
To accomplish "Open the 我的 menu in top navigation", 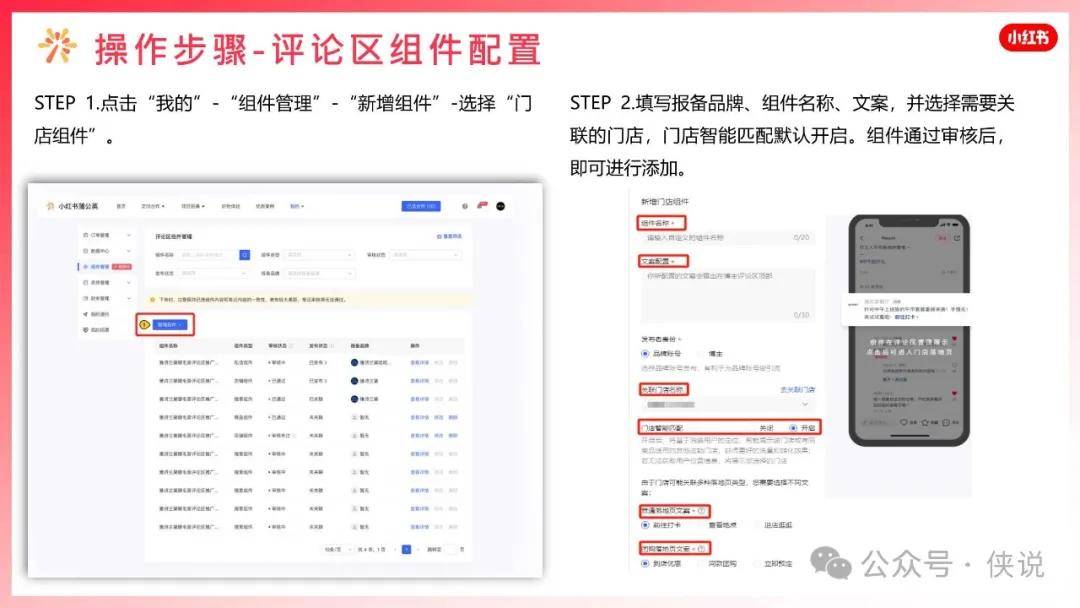I will click(296, 206).
